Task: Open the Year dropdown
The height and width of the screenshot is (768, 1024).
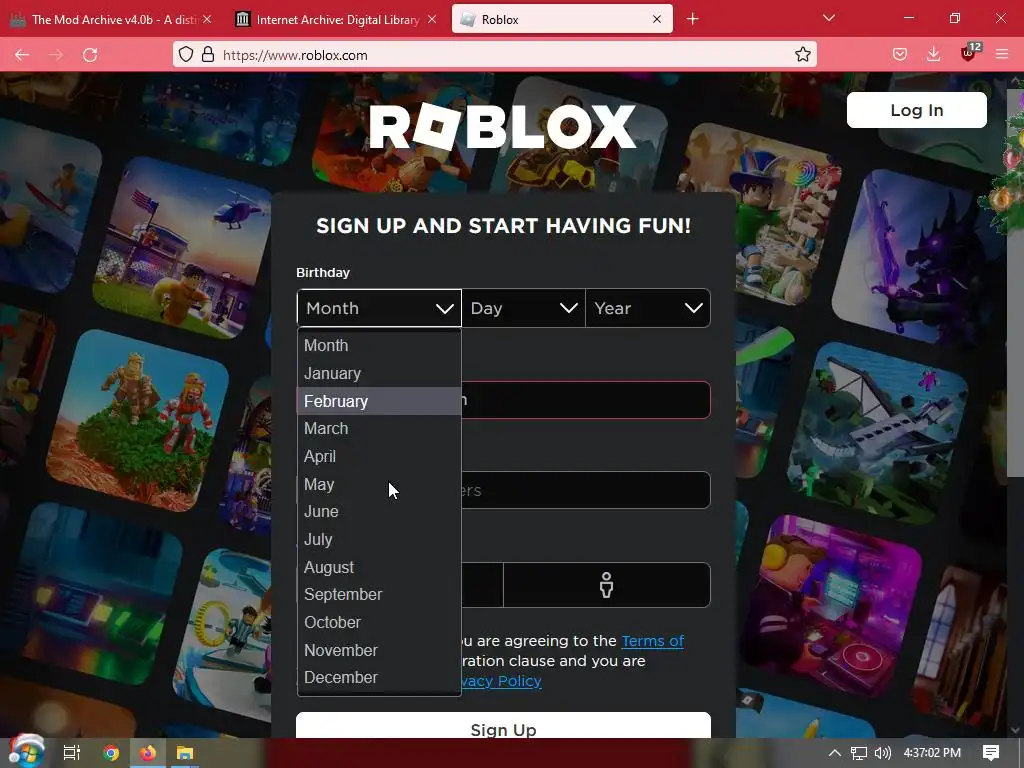Action: [x=648, y=308]
